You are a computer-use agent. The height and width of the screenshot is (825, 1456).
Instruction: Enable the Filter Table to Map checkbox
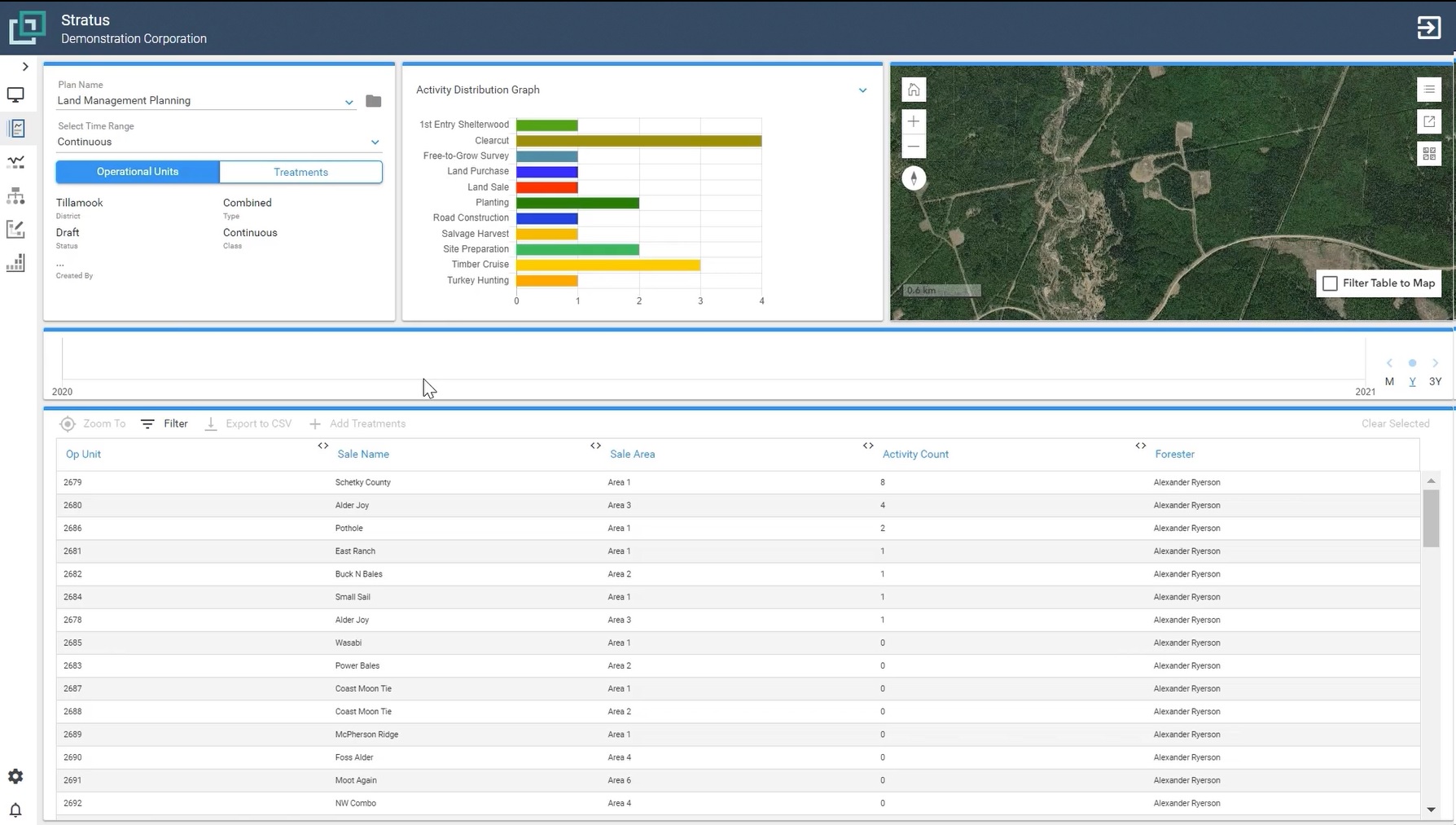point(1331,283)
